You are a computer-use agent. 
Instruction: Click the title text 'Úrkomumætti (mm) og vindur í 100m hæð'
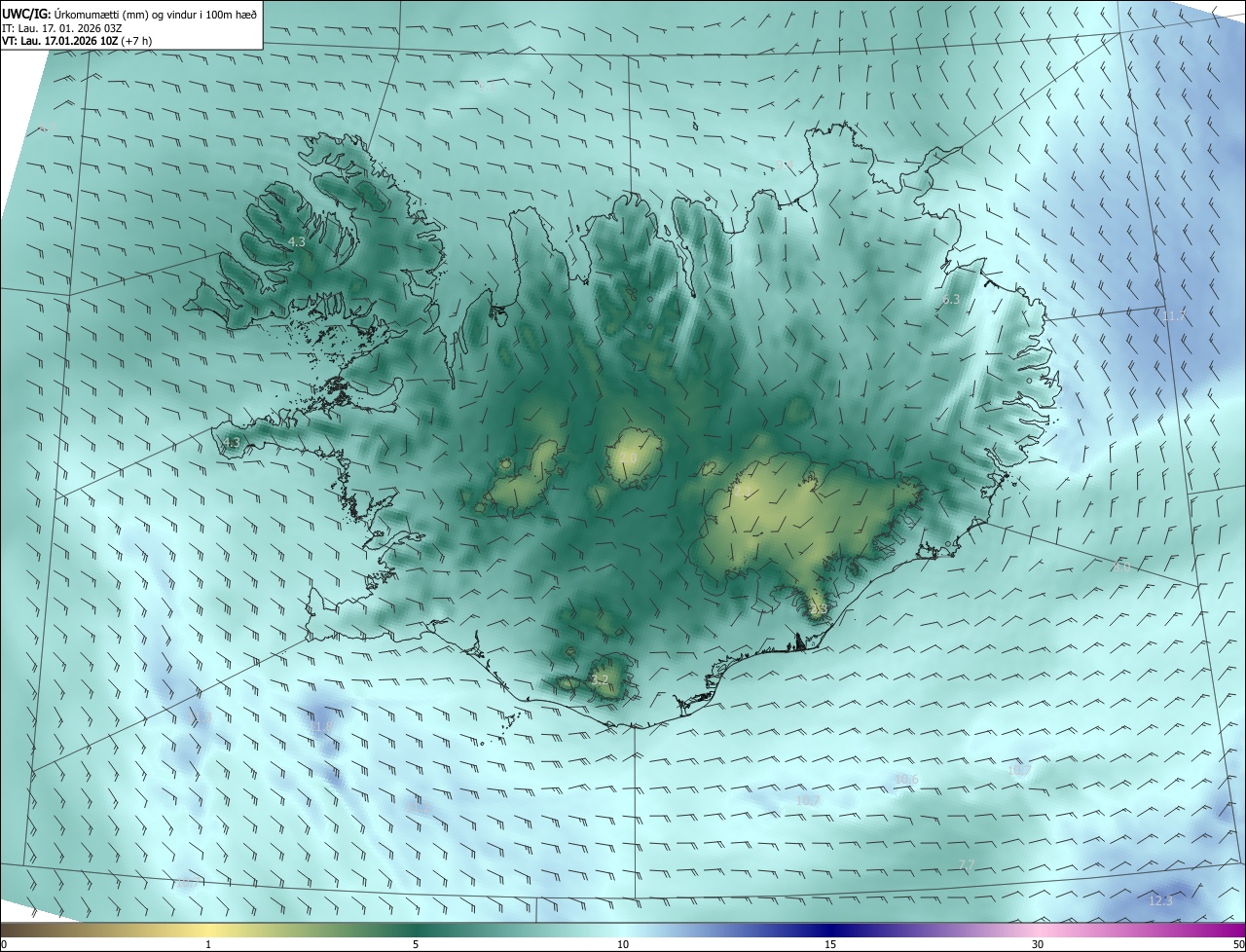155,14
